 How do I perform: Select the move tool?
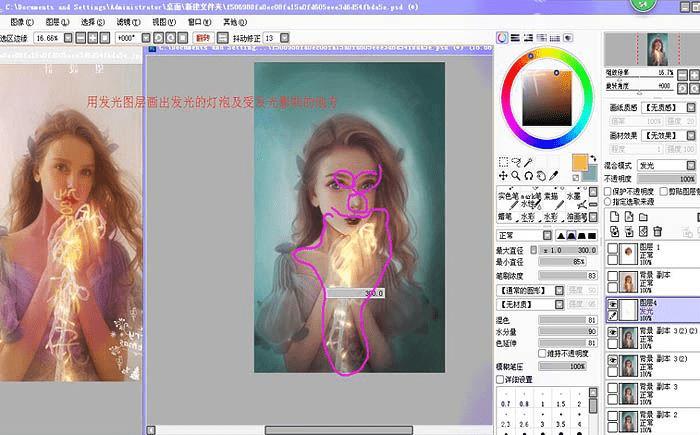tap(503, 176)
